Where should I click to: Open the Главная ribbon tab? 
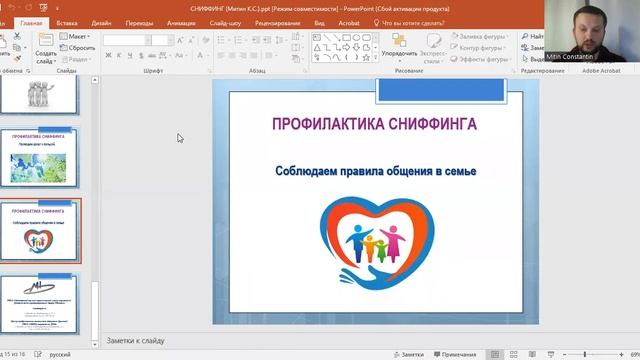tap(31, 23)
